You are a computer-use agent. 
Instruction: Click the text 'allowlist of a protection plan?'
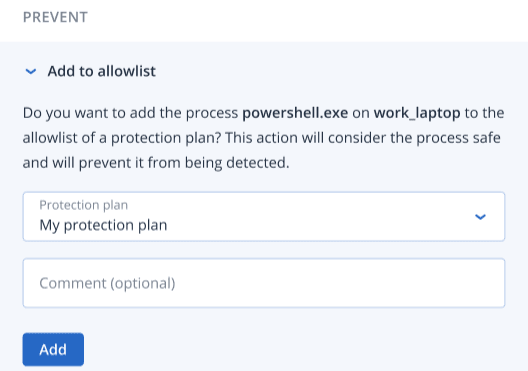click(x=122, y=138)
